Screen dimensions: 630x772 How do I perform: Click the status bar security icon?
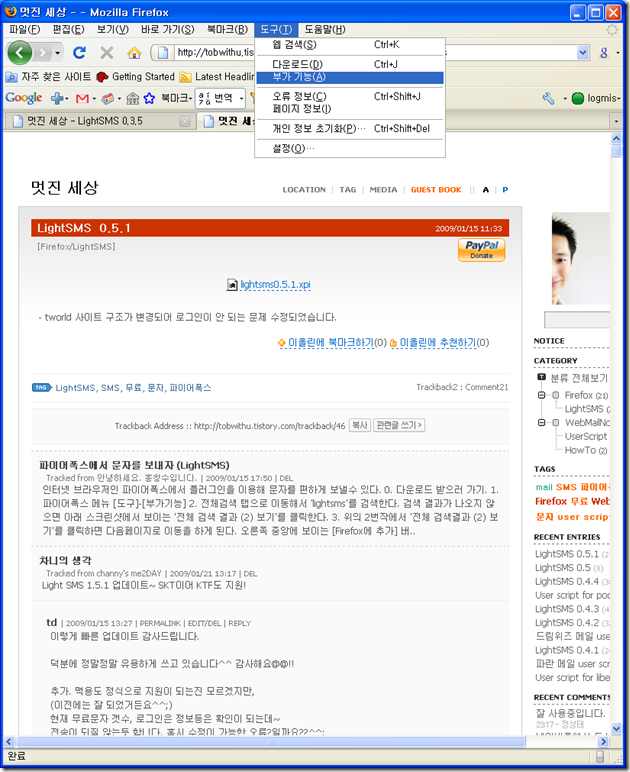[x=600, y=756]
